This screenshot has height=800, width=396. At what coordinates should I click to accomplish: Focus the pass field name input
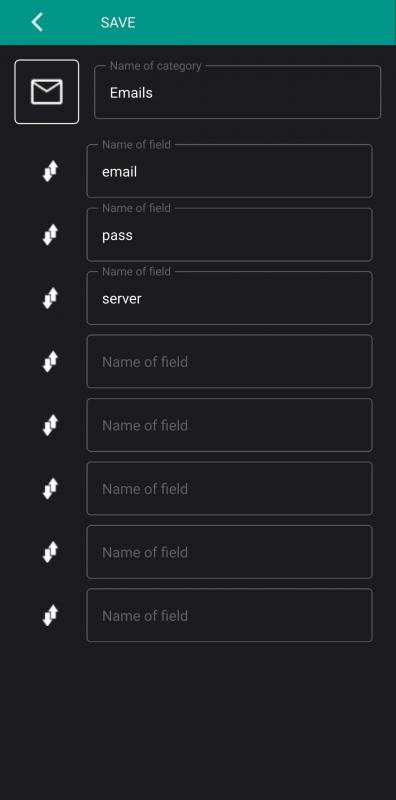coord(229,234)
